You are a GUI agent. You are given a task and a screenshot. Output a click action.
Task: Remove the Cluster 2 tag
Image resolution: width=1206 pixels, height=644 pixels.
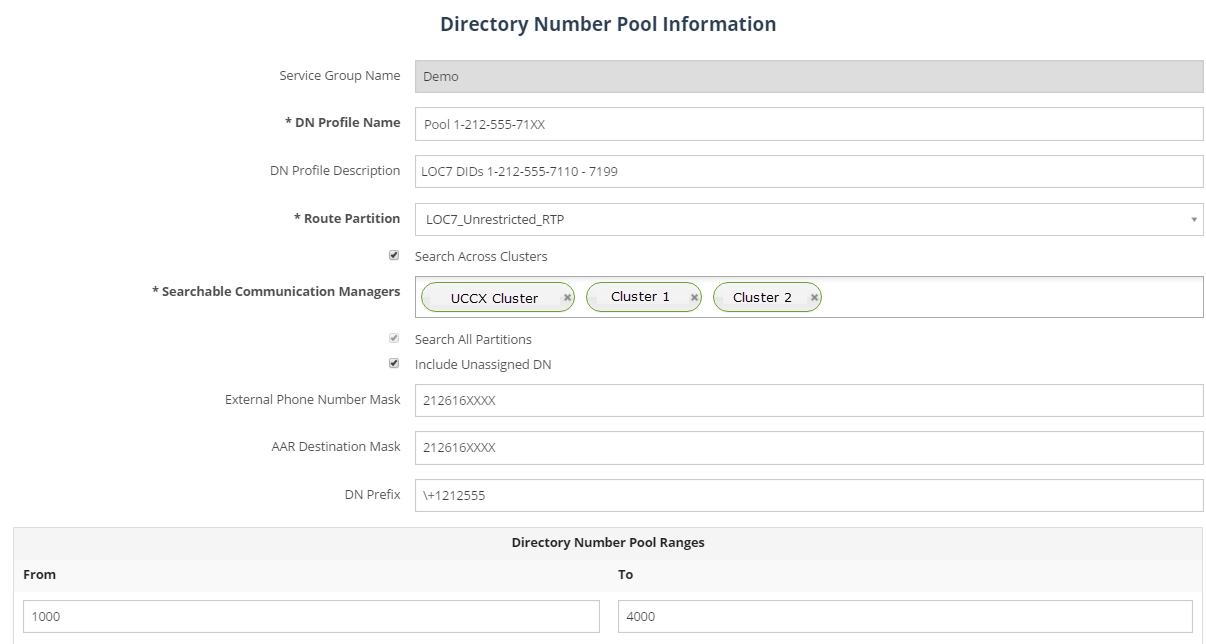pos(814,298)
